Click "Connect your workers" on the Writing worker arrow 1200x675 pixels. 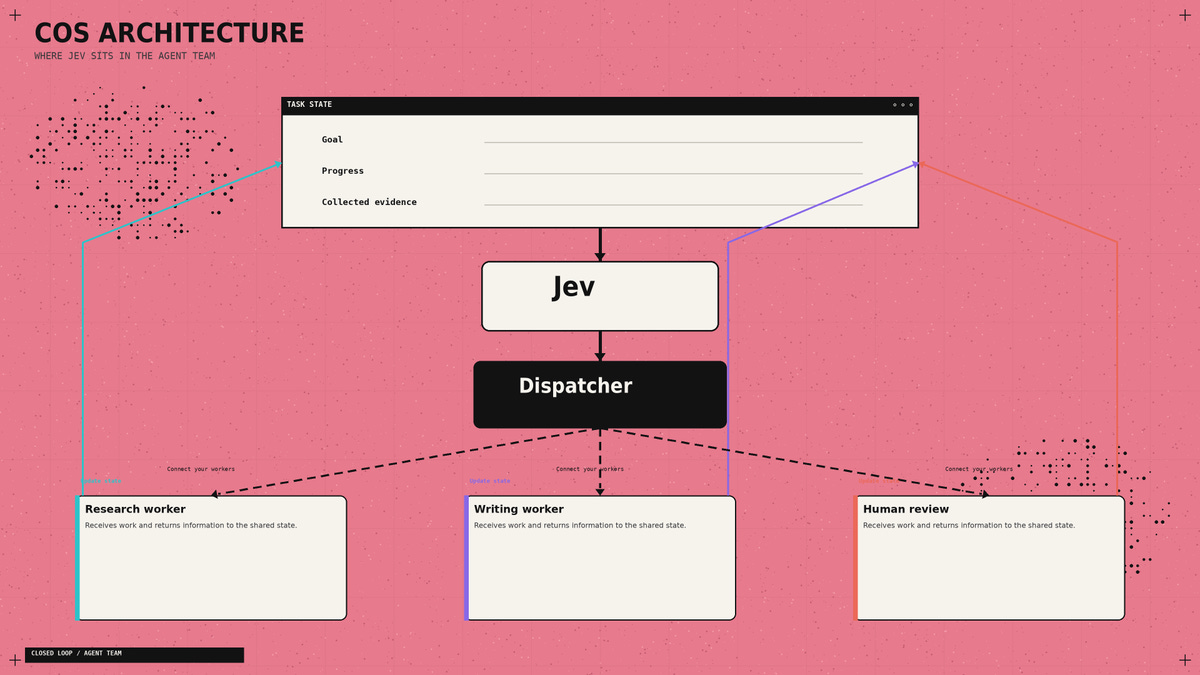(x=590, y=469)
